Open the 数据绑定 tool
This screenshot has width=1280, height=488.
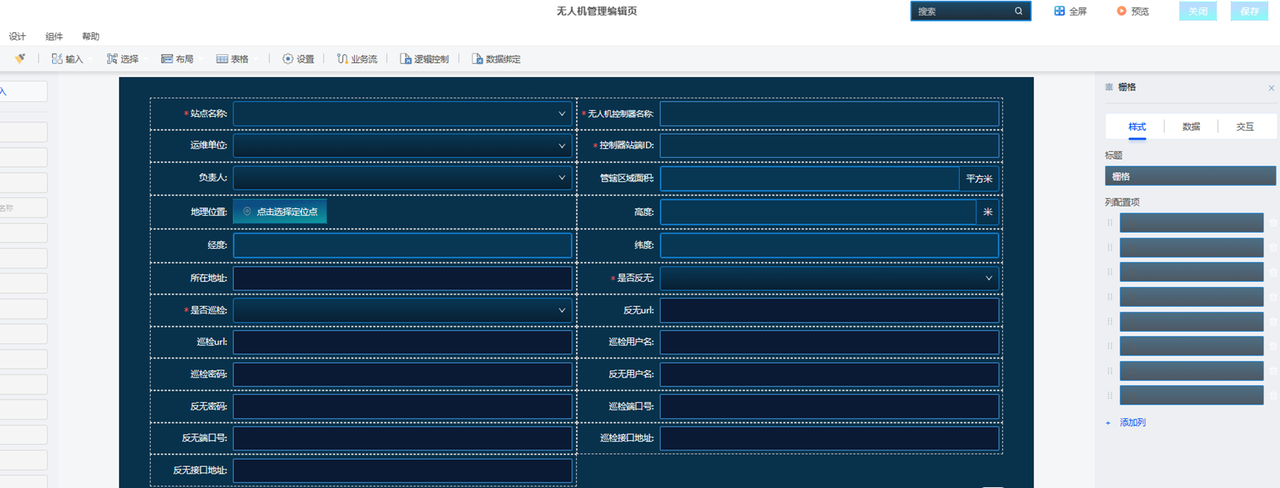coord(496,59)
